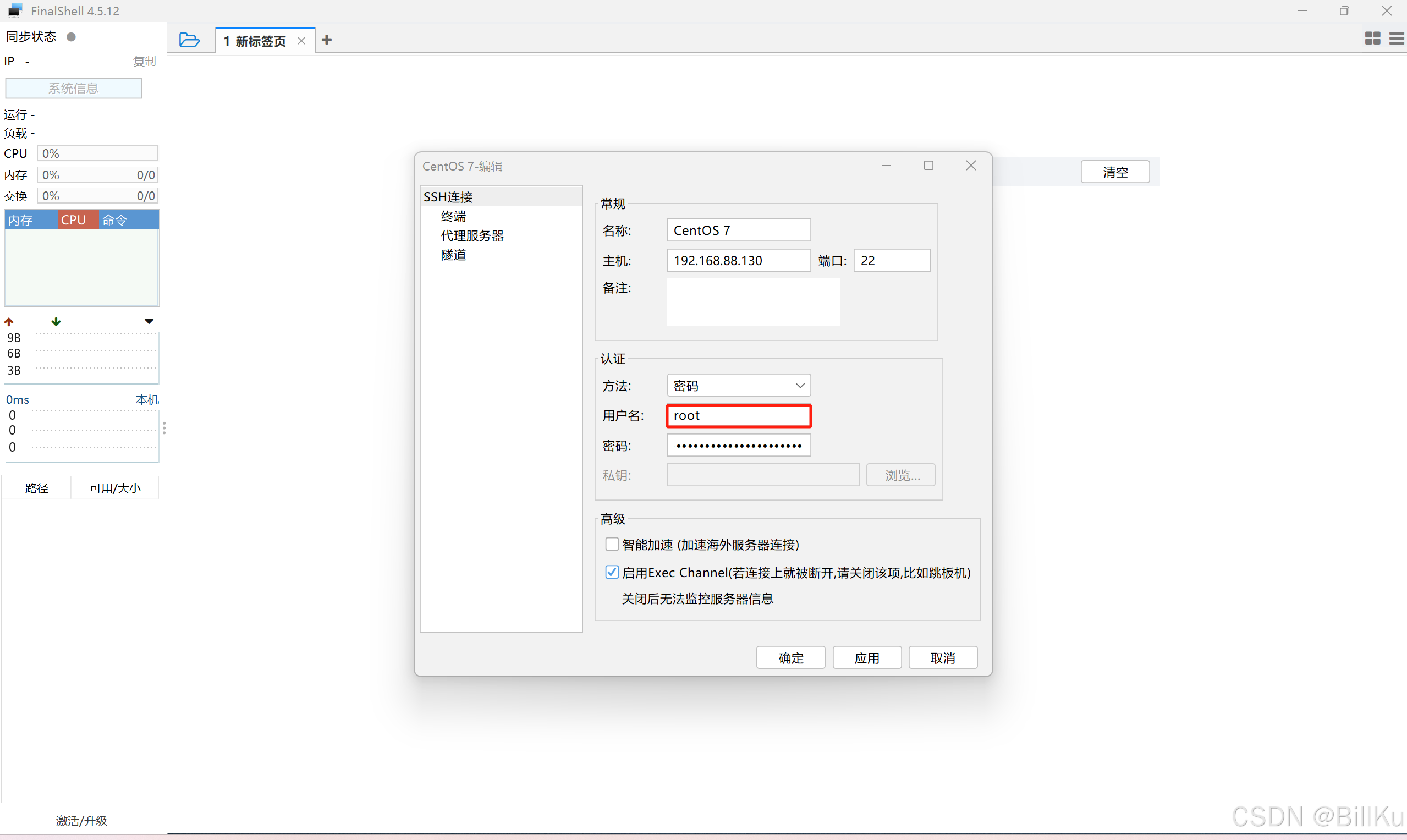The height and width of the screenshot is (840, 1407).
Task: Click the 主机 field with 192.168.88.130
Action: coord(739,260)
